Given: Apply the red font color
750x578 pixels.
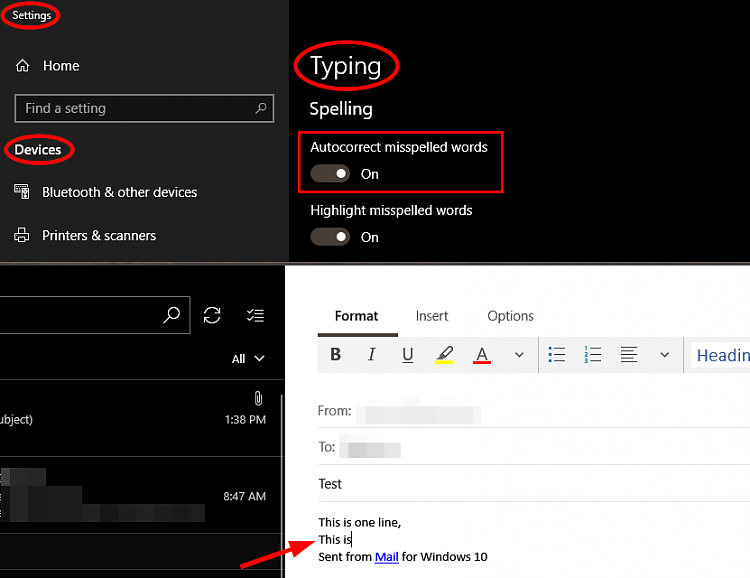Looking at the screenshot, I should pyautogui.click(x=482, y=355).
